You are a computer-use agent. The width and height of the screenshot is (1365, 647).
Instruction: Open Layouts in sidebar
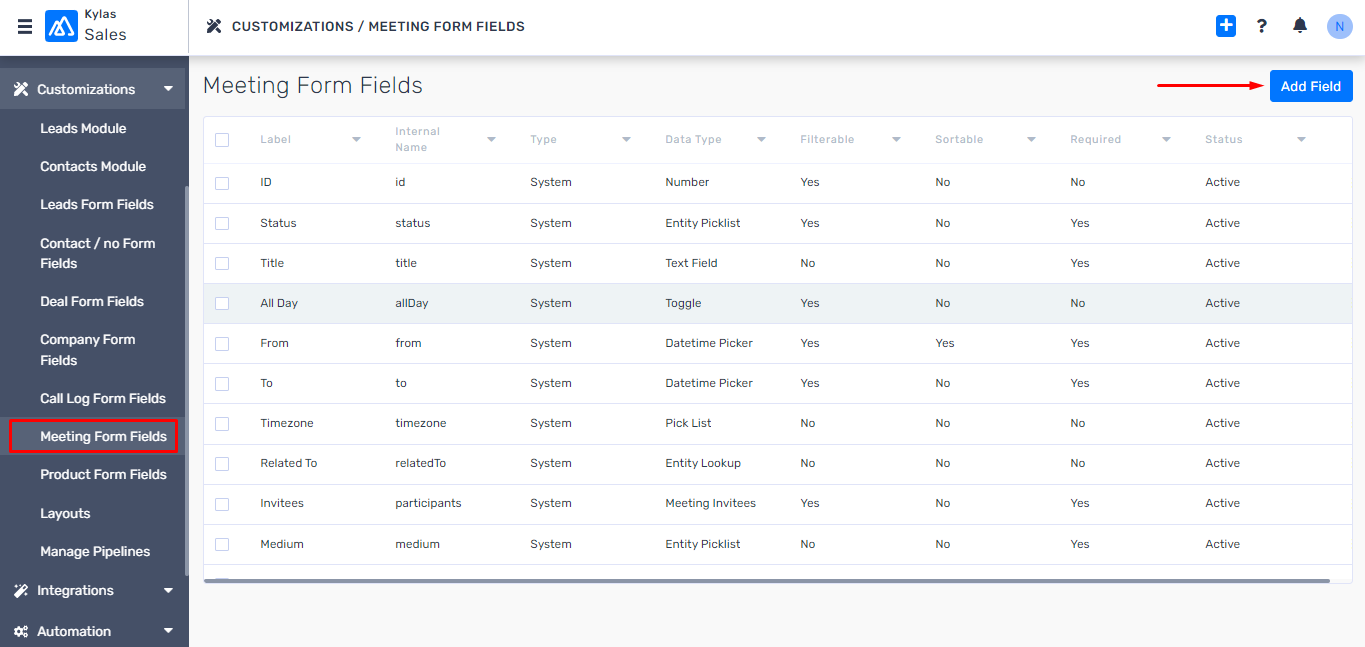[x=65, y=513]
